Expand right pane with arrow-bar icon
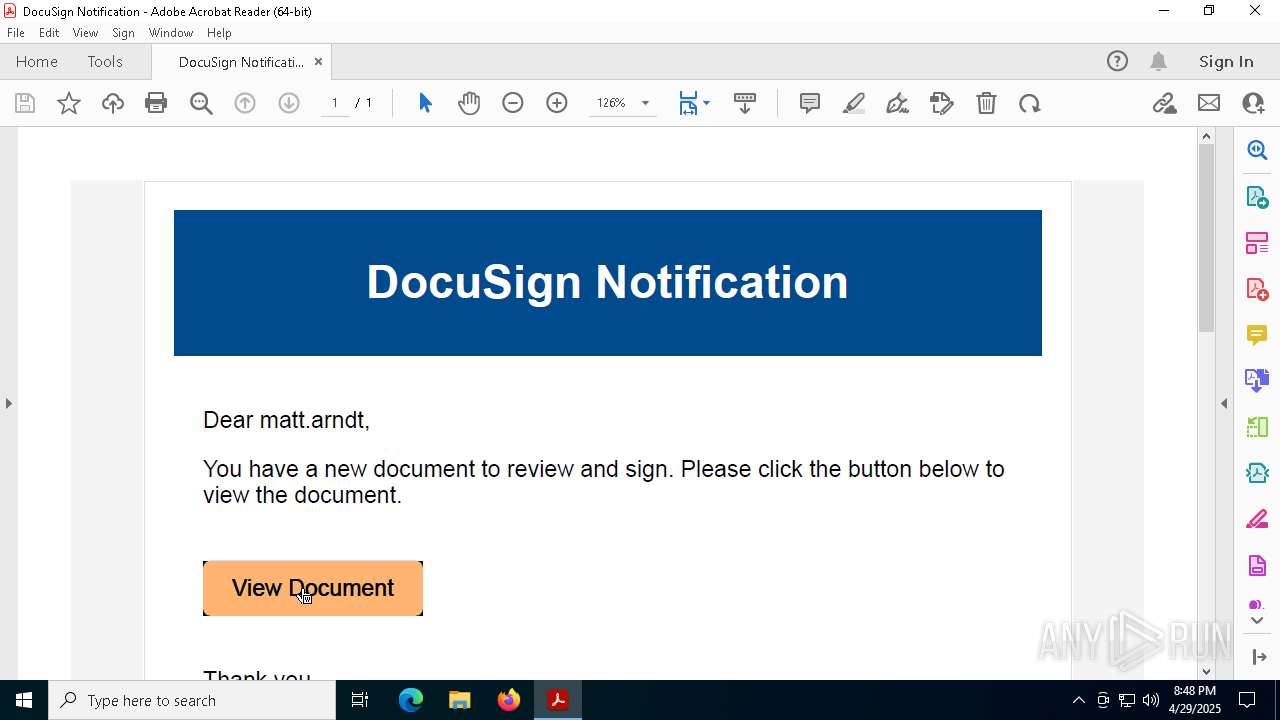Screen dimensions: 1280x720 pos(1259,657)
